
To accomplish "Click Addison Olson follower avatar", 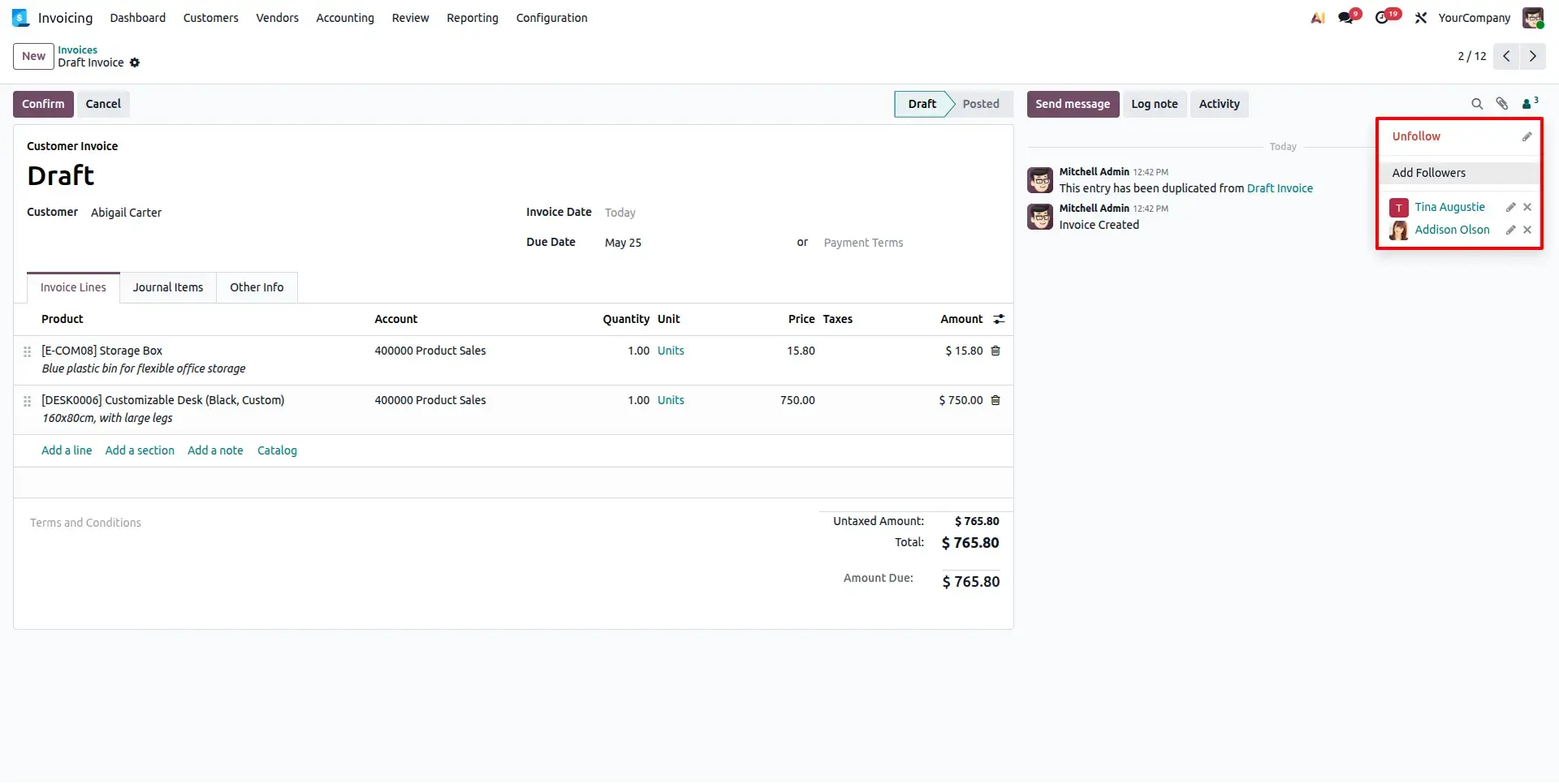I will pos(1398,230).
